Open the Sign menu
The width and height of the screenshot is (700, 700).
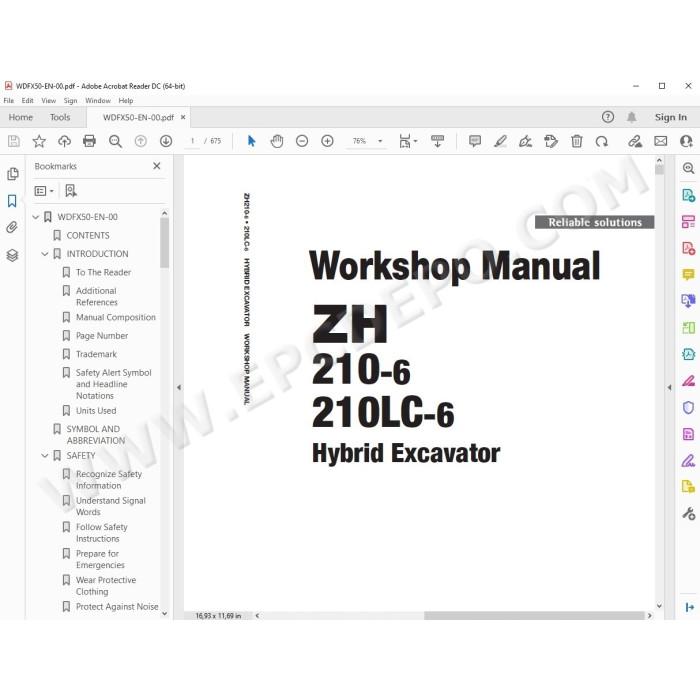click(71, 101)
